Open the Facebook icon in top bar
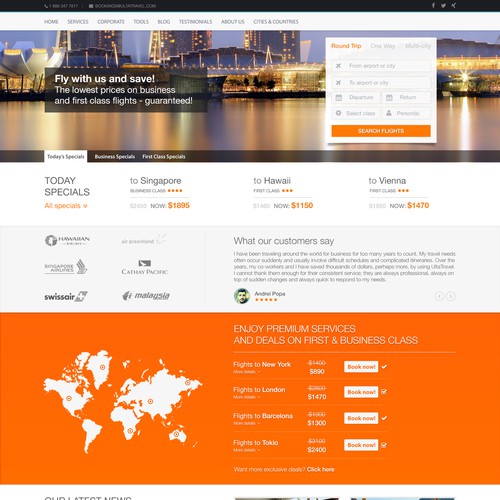This screenshot has width=500, height=500. (433, 5)
